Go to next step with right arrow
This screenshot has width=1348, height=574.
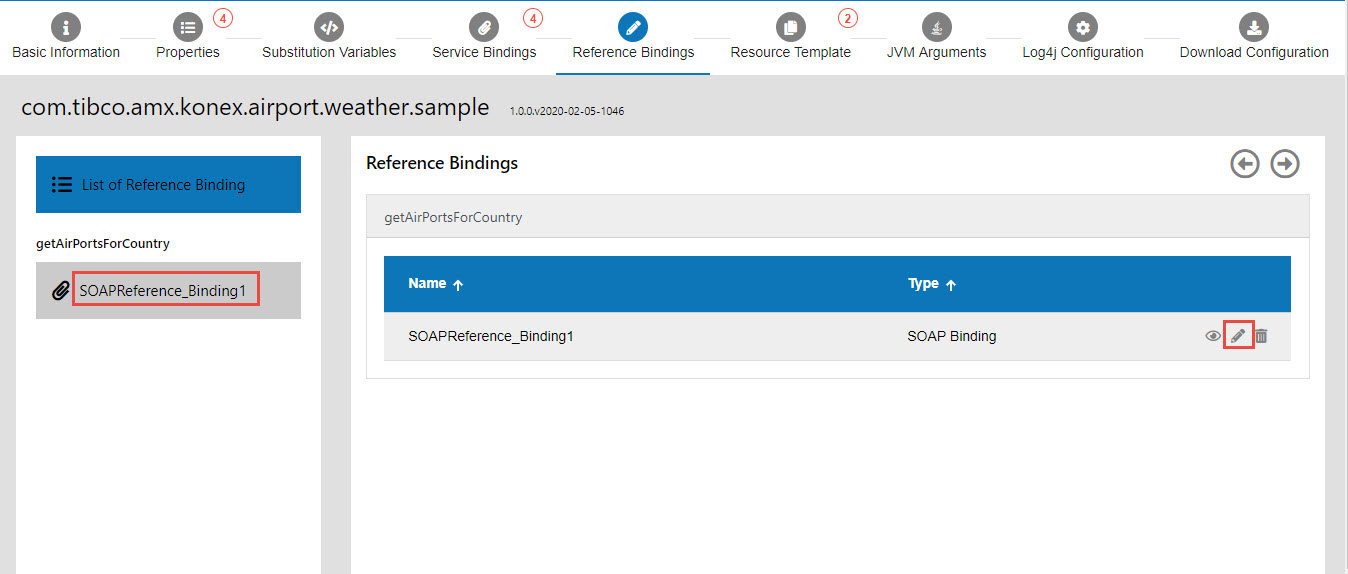pos(1285,164)
